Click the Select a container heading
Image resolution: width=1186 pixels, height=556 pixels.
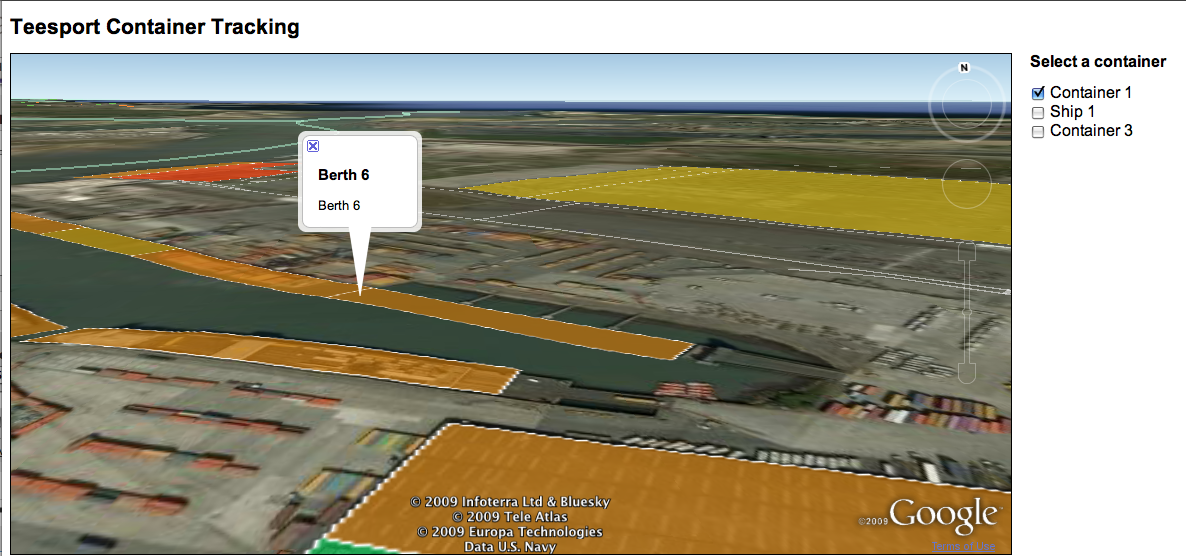pyautogui.click(x=1098, y=62)
